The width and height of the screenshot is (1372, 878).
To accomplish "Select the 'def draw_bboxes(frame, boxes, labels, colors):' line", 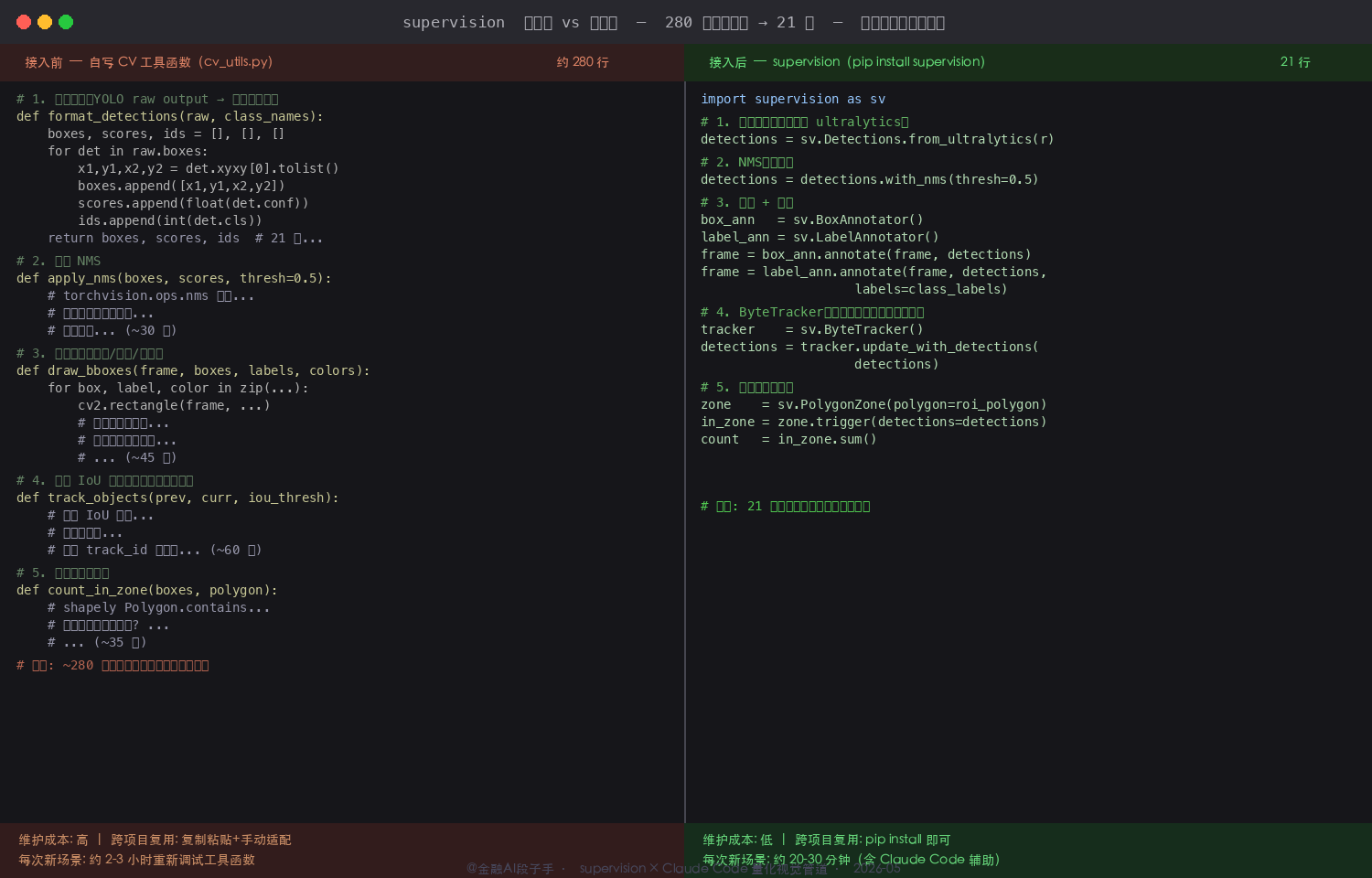I will [193, 370].
